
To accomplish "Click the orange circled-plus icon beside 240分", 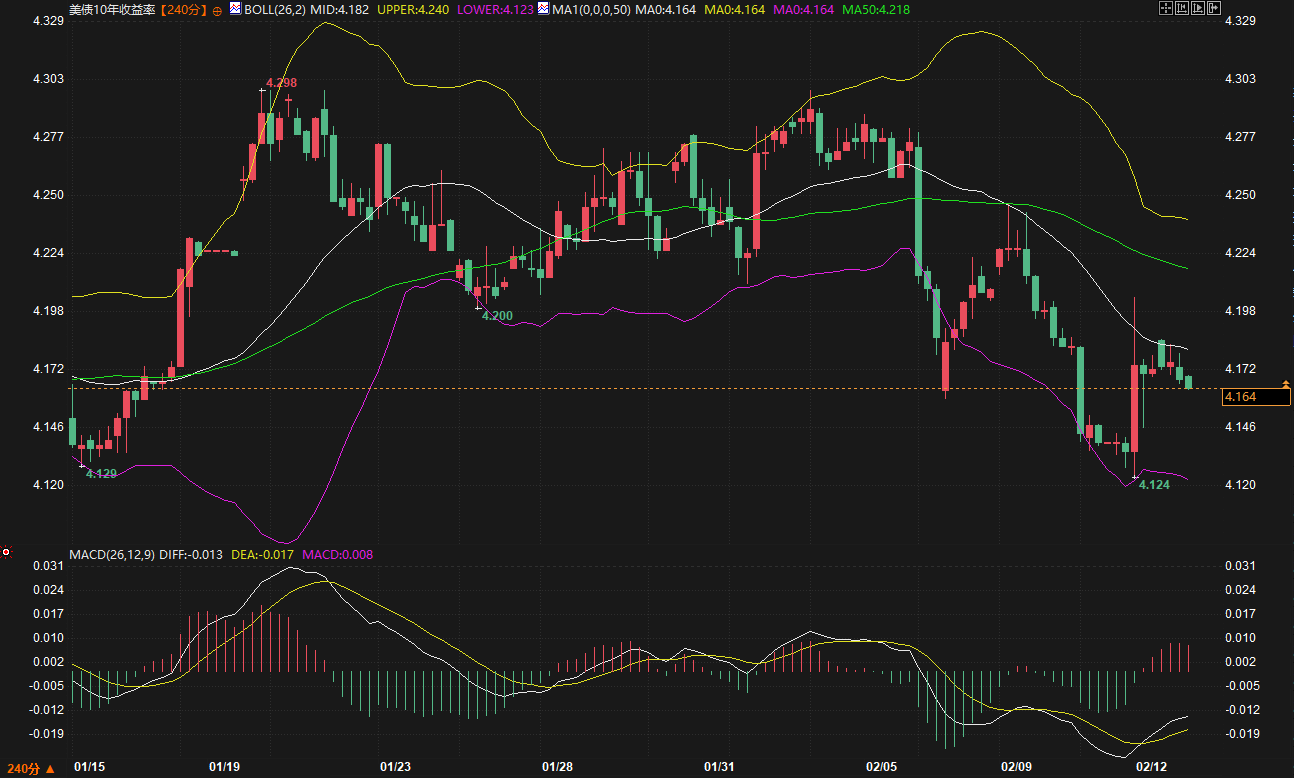I will pos(217,9).
